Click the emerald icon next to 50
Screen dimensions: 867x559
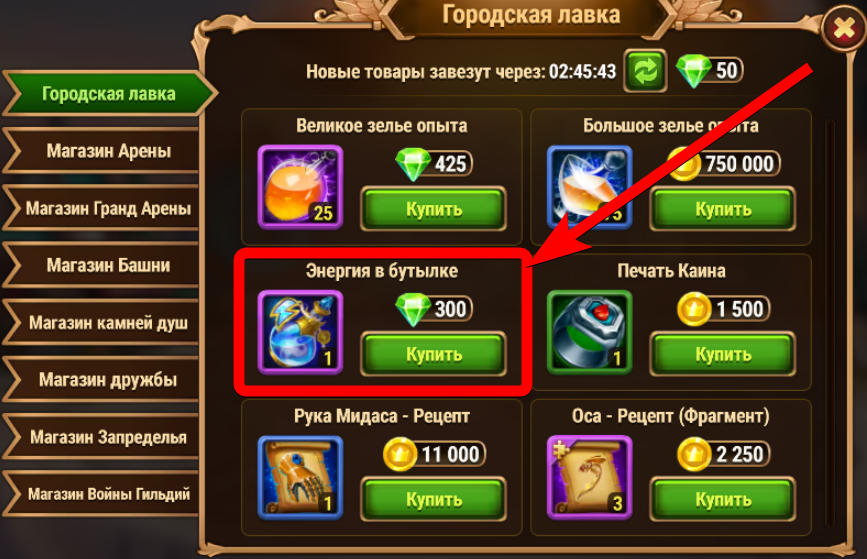point(694,71)
